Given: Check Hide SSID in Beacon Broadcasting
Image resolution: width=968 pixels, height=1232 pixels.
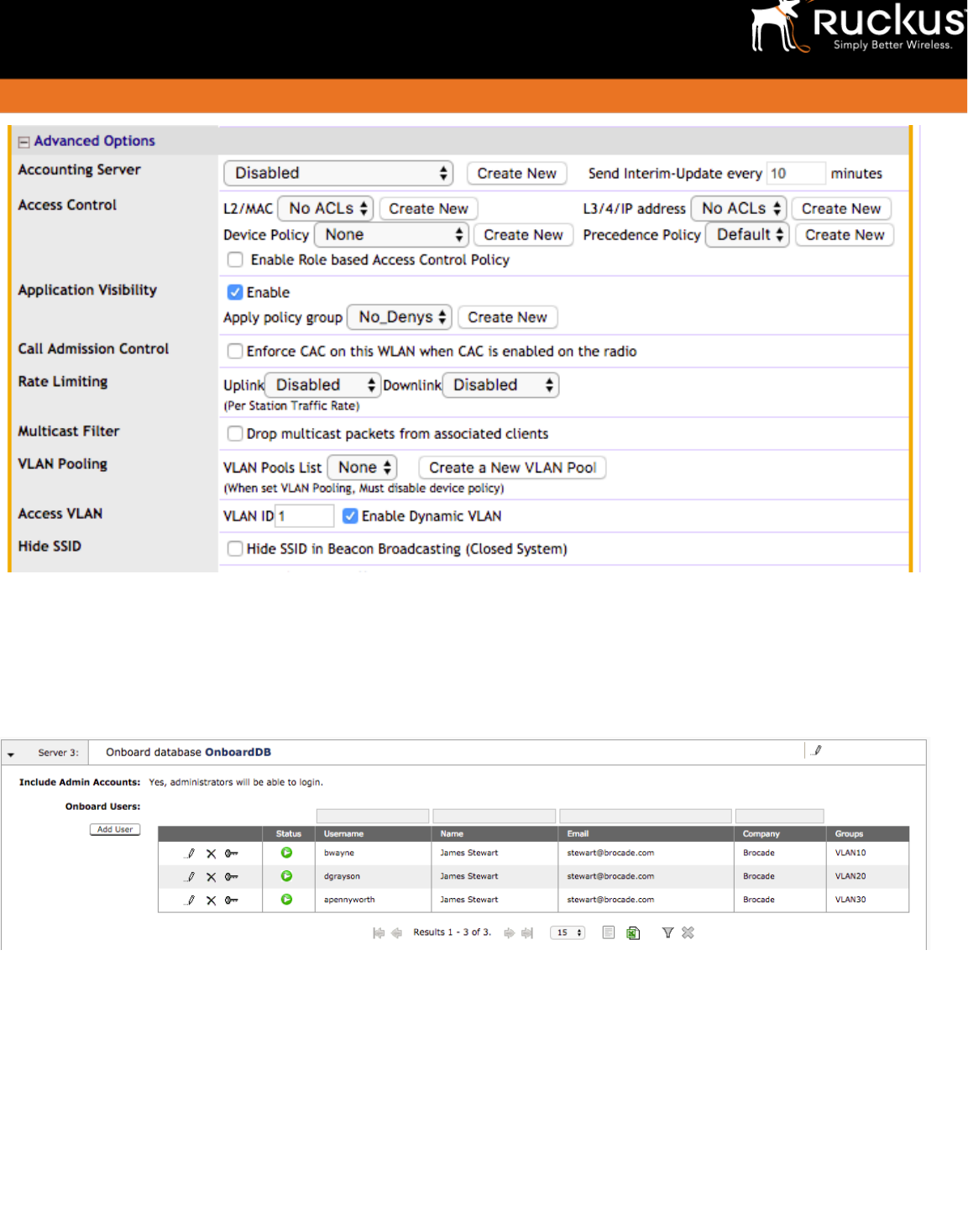Looking at the screenshot, I should click(236, 548).
